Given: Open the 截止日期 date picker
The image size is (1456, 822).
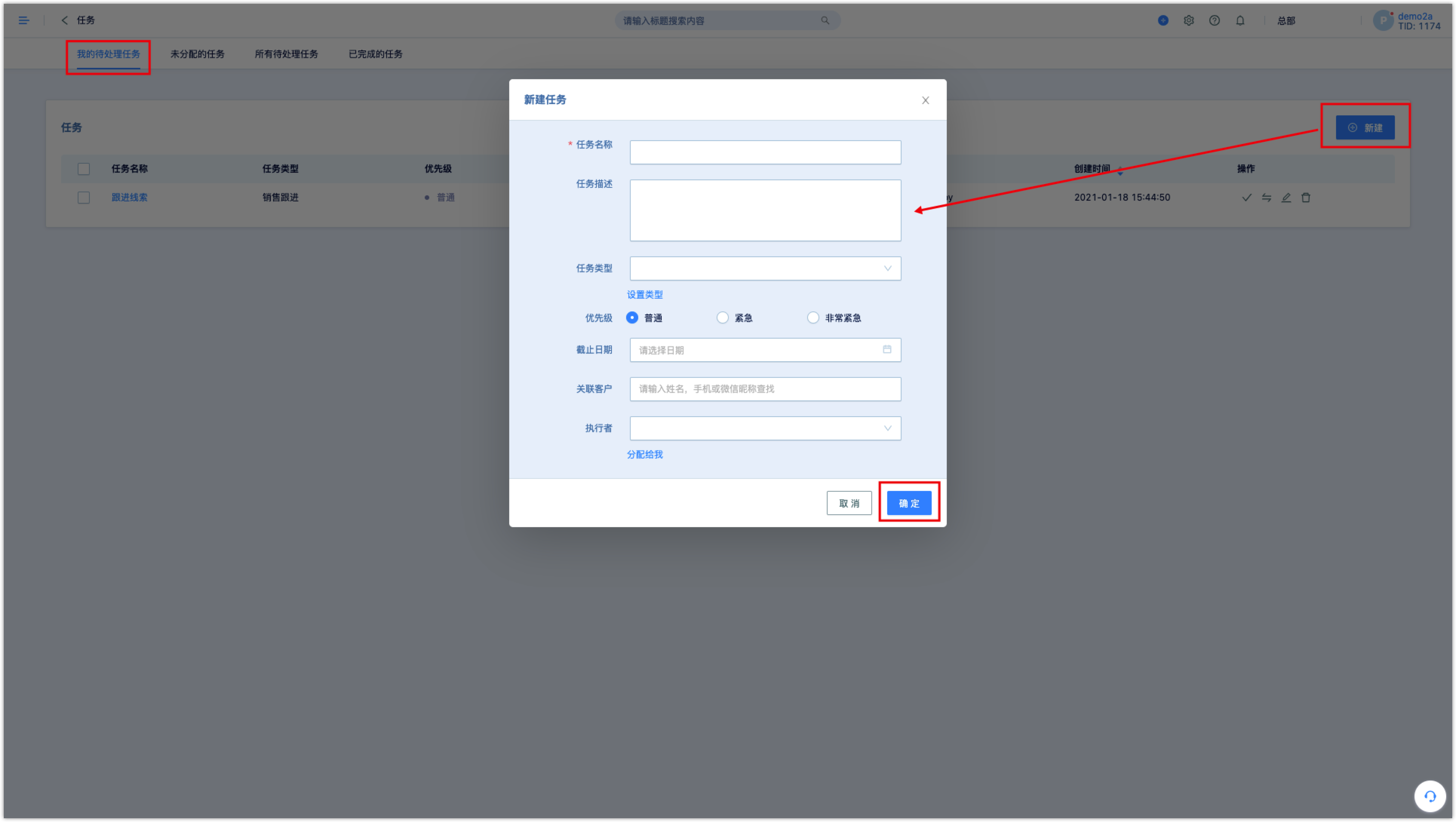Looking at the screenshot, I should tap(765, 350).
